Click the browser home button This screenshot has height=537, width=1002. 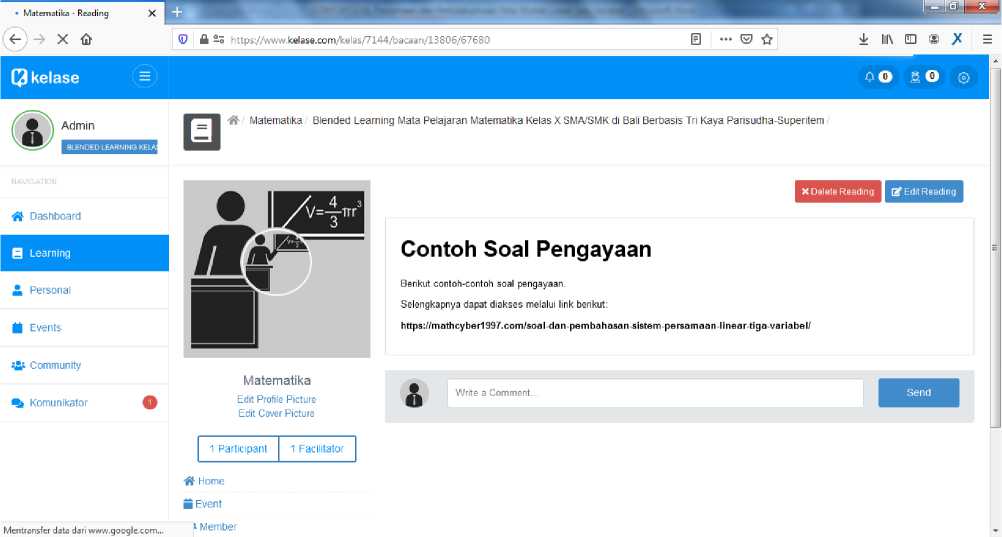pos(86,40)
